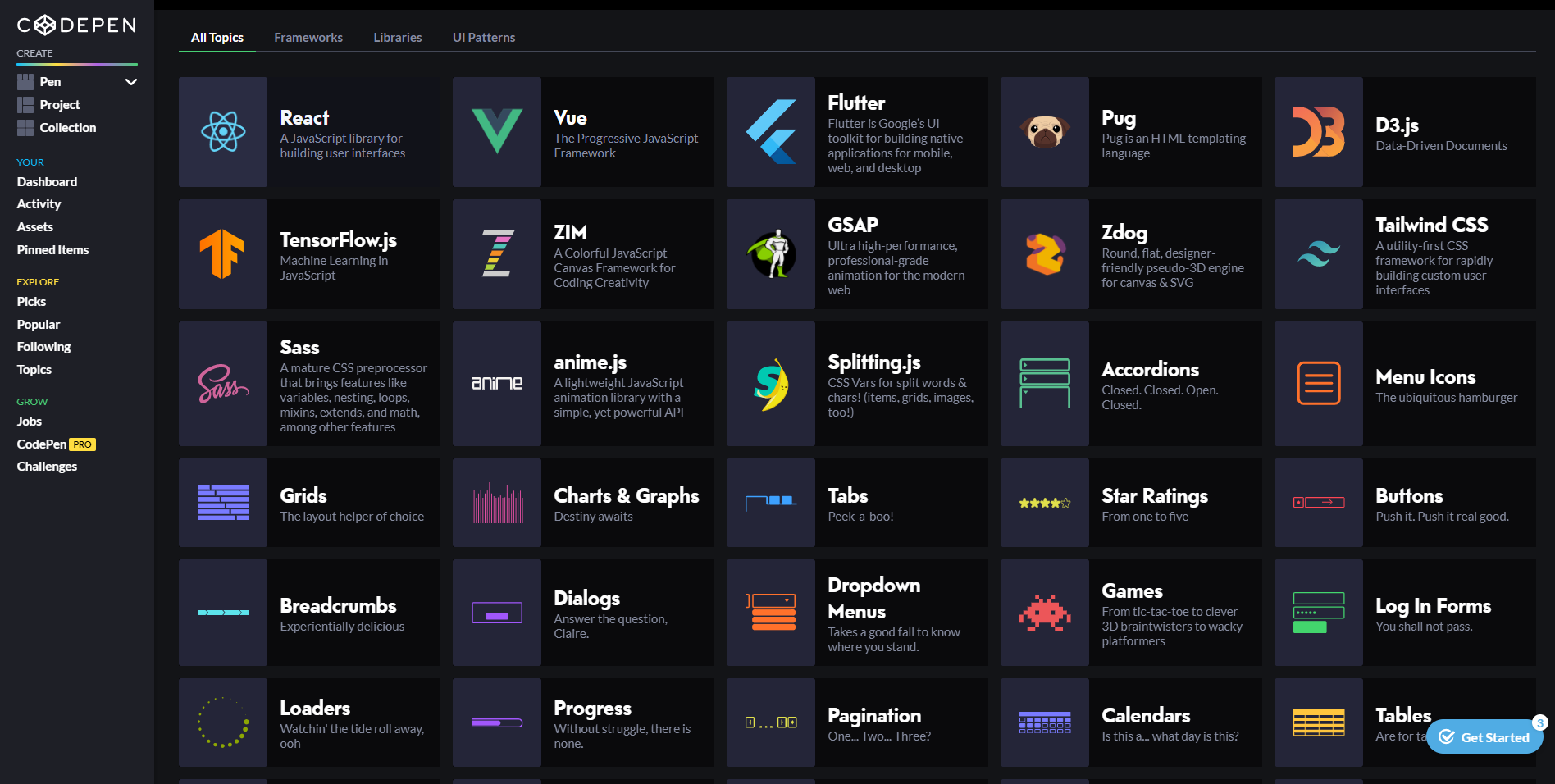Open the Vue logo tile
Image resolution: width=1555 pixels, height=784 pixels.
(497, 132)
